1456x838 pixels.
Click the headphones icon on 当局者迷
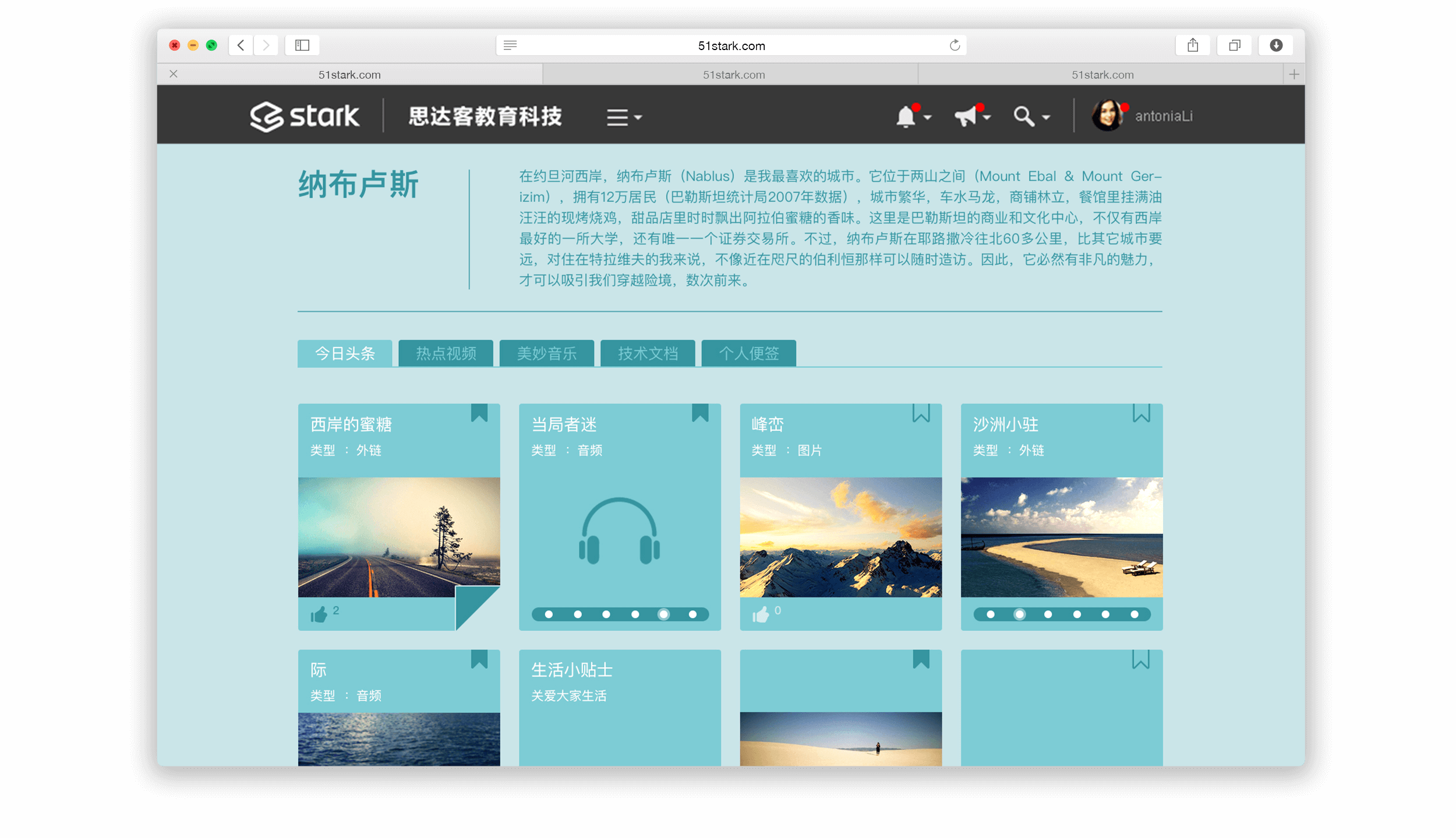tap(619, 531)
